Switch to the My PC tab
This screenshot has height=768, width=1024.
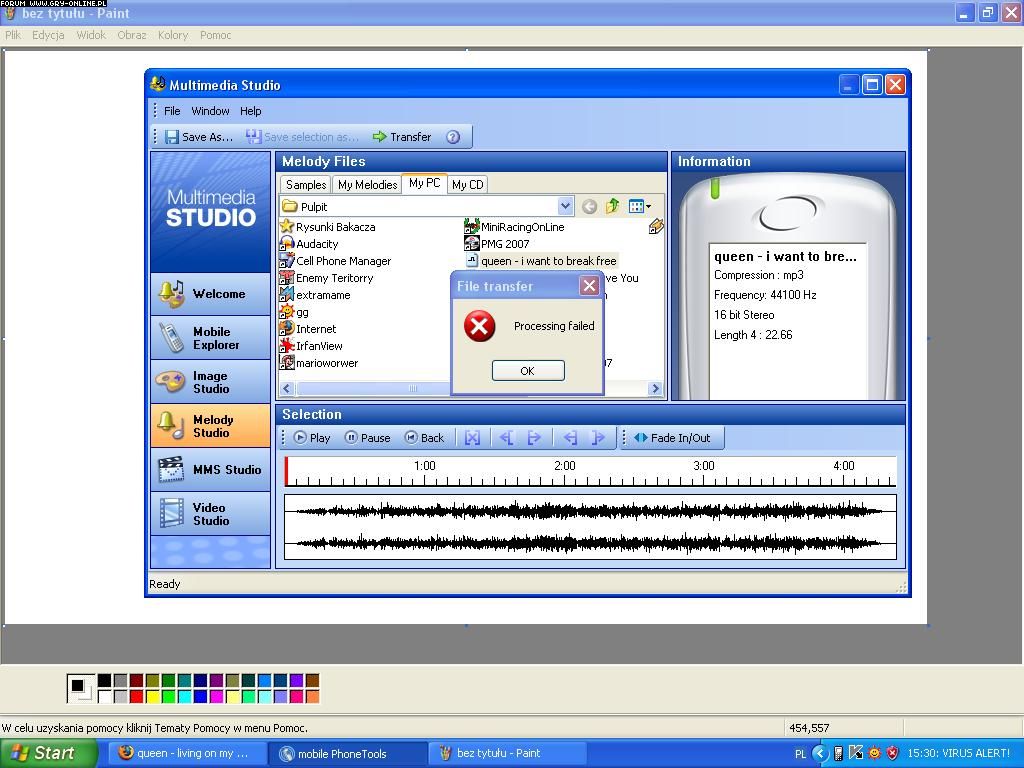pos(424,184)
